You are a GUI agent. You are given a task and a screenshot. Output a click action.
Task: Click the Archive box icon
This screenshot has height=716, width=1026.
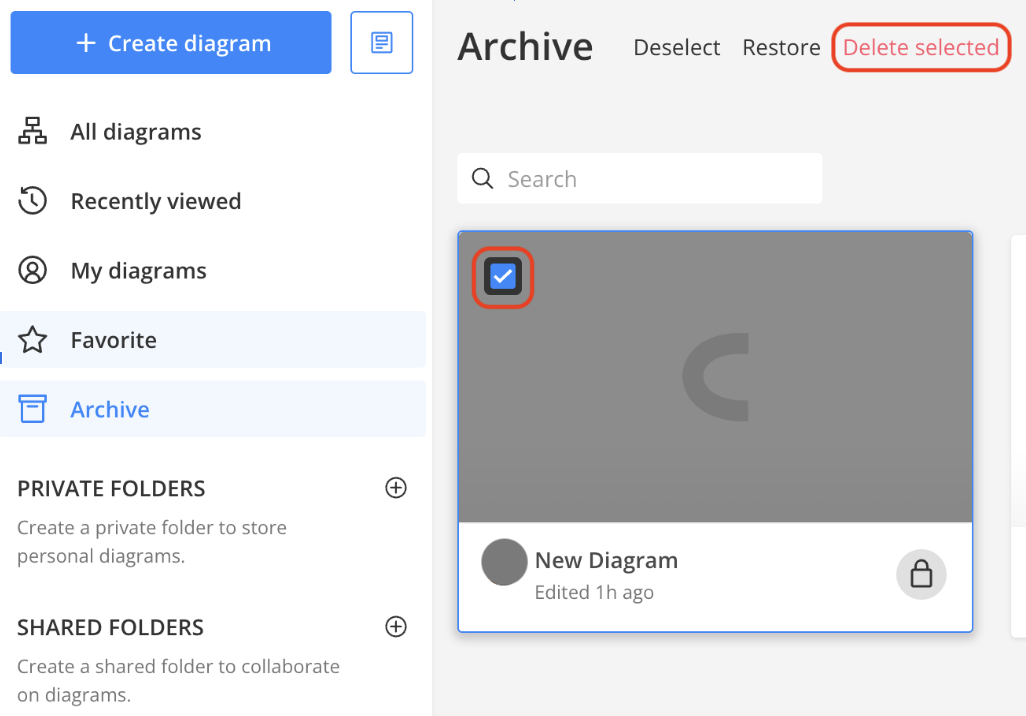(x=32, y=409)
